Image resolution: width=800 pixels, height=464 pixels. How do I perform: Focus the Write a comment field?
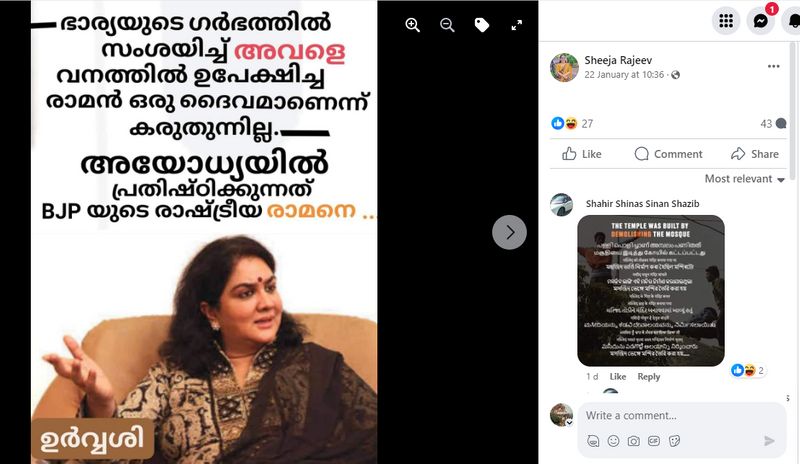click(682, 416)
